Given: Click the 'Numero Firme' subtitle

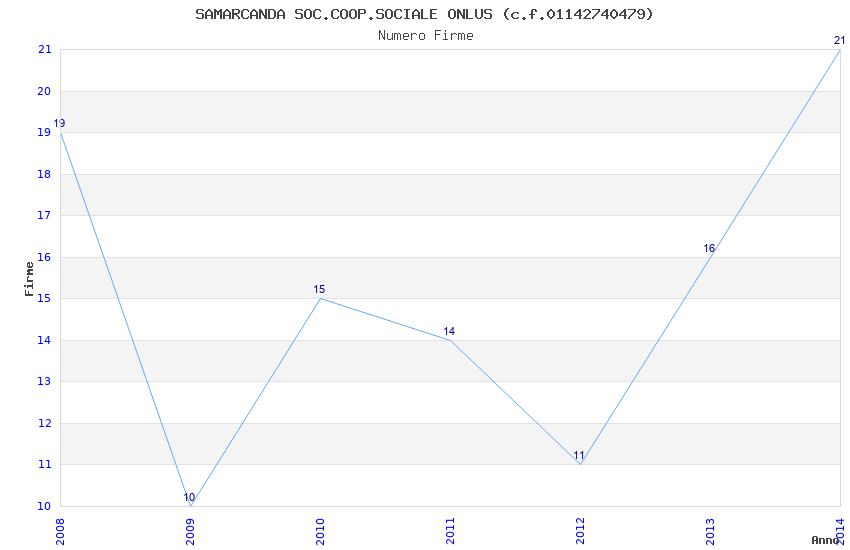Looking at the screenshot, I should tap(426, 36).
